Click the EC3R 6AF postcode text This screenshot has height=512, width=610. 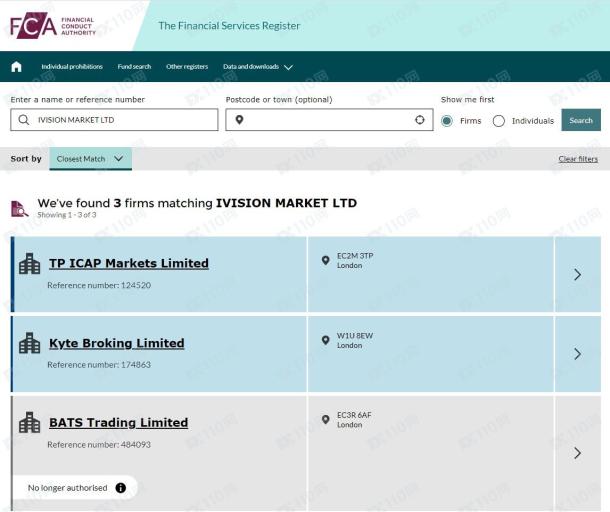point(354,415)
